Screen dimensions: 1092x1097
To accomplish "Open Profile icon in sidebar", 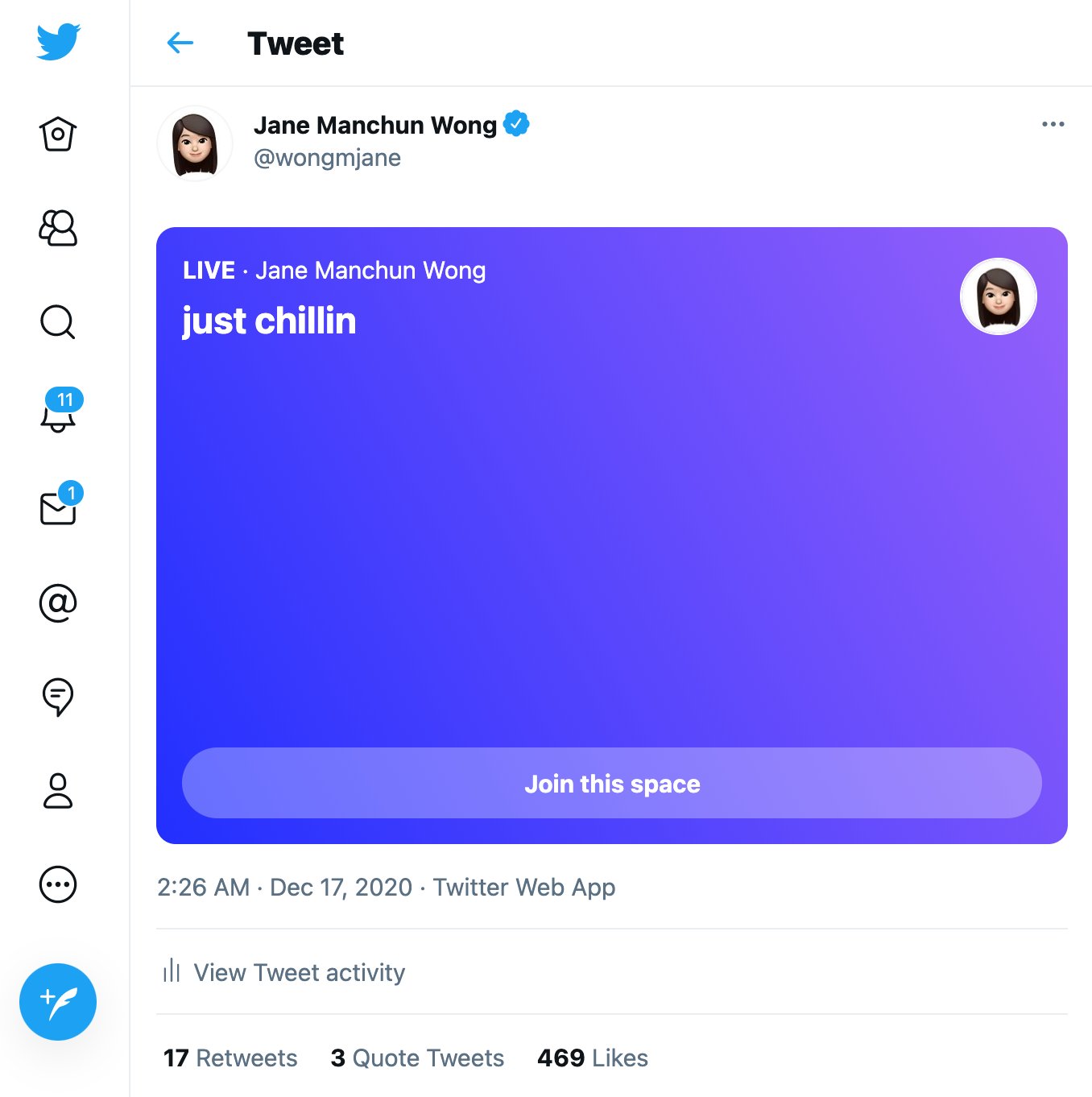I will (58, 791).
